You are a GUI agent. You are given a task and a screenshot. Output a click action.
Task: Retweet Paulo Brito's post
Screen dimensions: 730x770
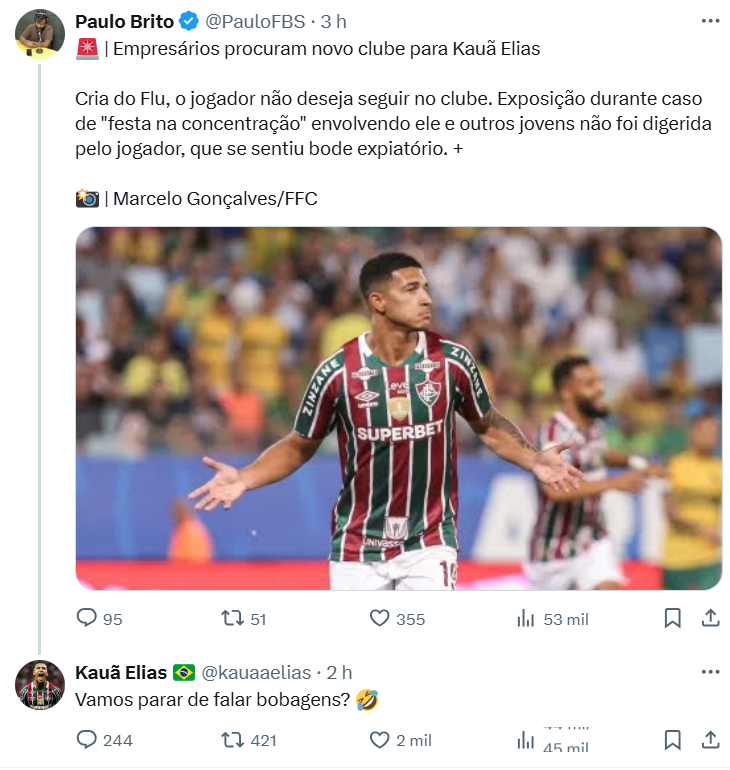click(233, 619)
